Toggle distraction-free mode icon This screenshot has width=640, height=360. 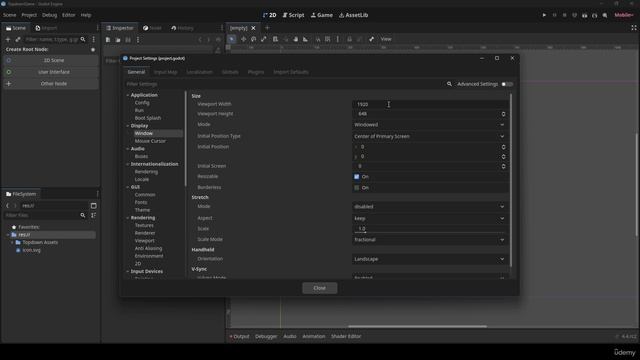634,28
